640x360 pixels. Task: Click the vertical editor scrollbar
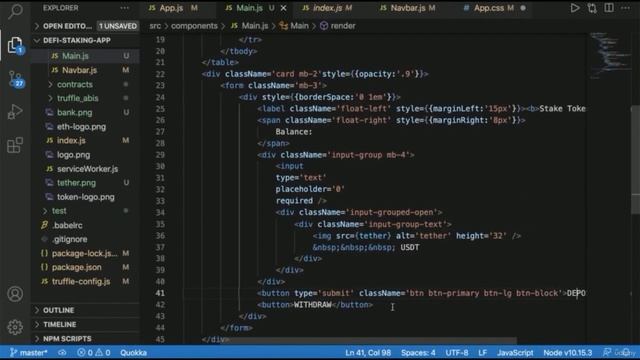[635, 159]
